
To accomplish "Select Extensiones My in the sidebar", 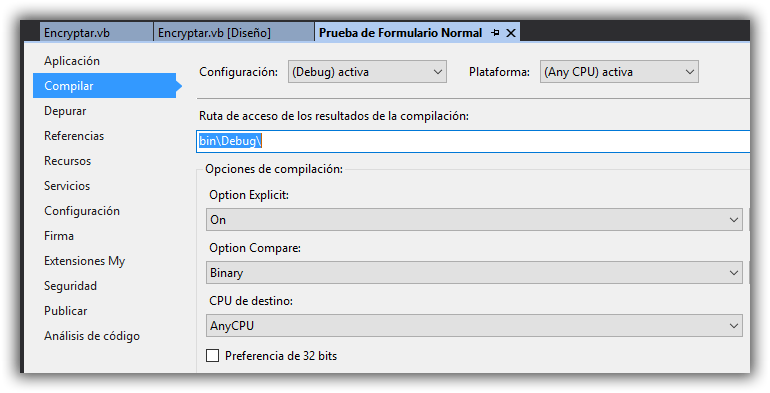I will [x=84, y=261].
